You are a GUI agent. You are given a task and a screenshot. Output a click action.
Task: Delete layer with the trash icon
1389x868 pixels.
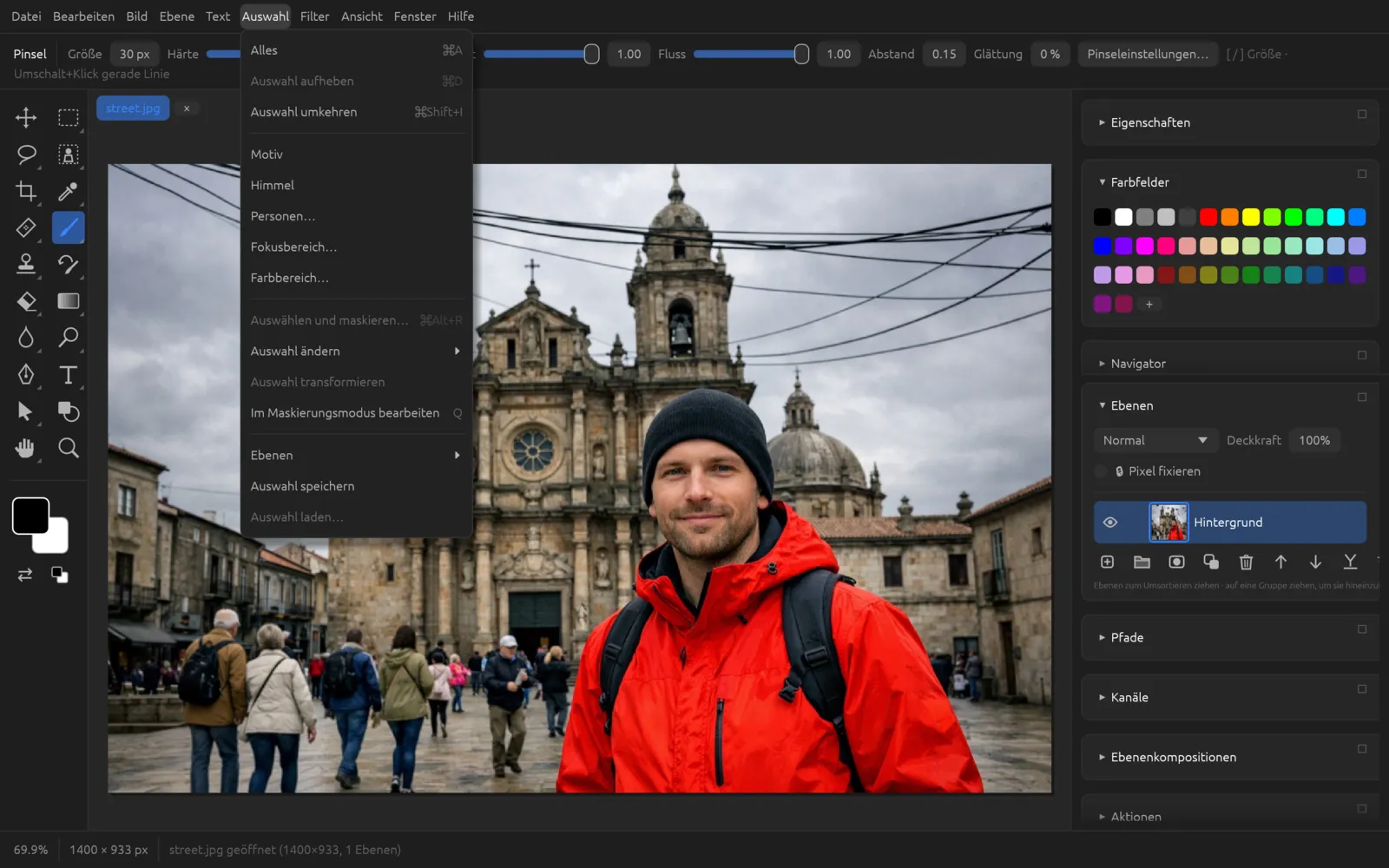pyautogui.click(x=1246, y=562)
